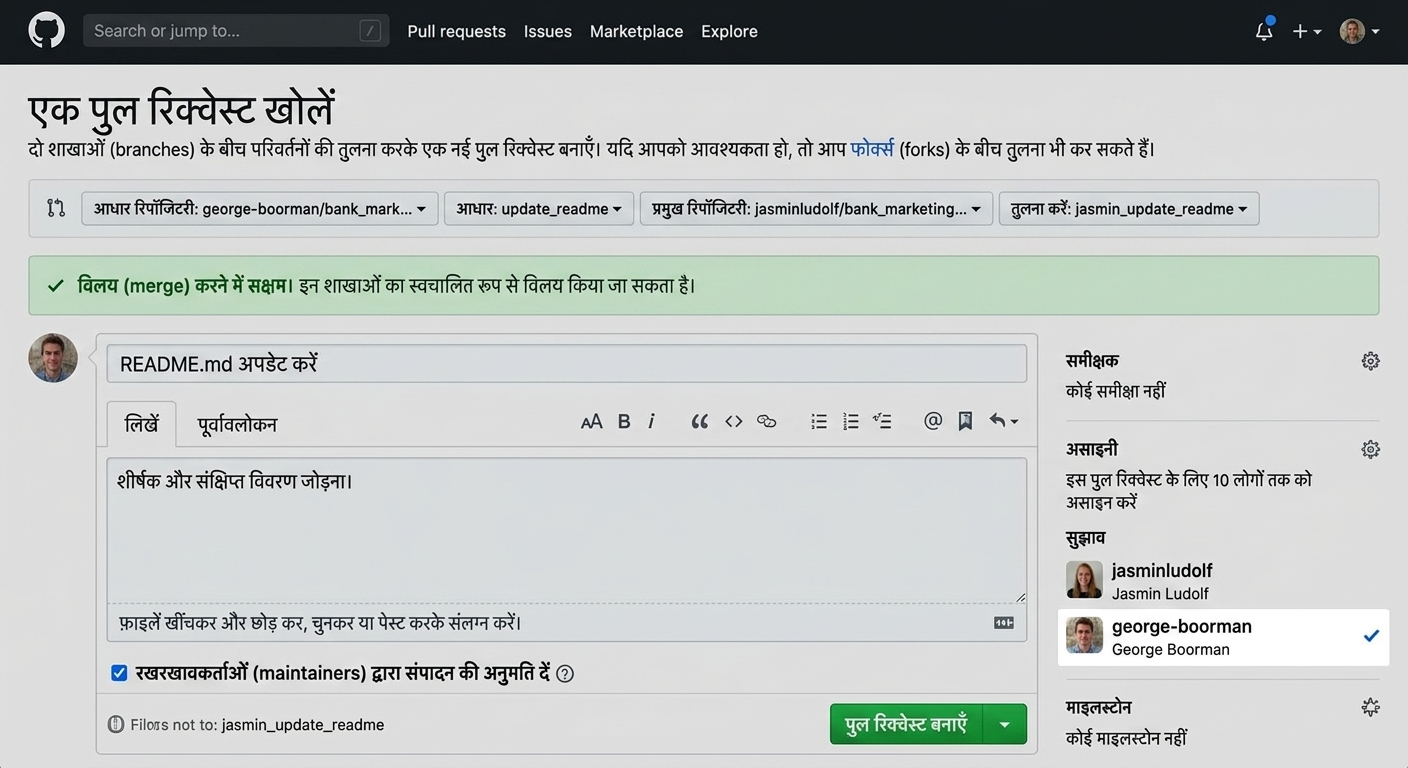Click the file attach drop area text
1408x768 pixels.
320,622
